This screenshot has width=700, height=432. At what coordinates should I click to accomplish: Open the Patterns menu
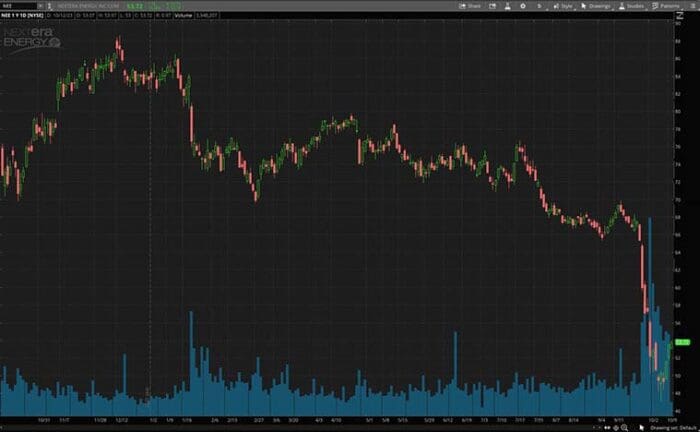pos(666,6)
